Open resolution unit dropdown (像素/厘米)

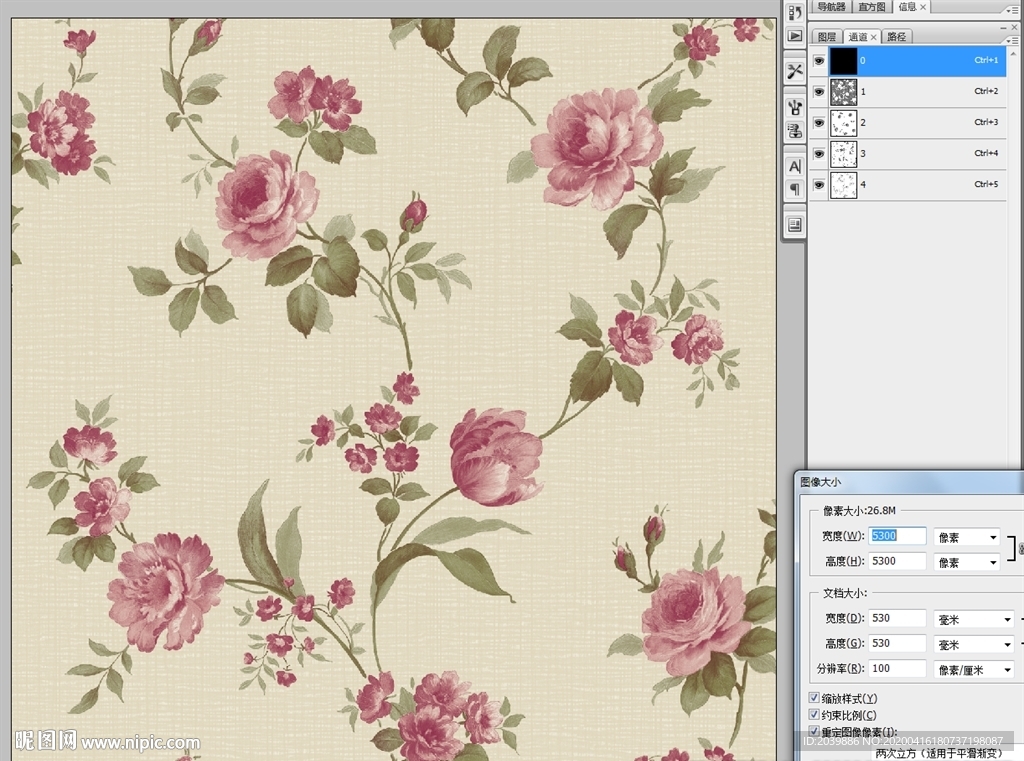(x=973, y=670)
